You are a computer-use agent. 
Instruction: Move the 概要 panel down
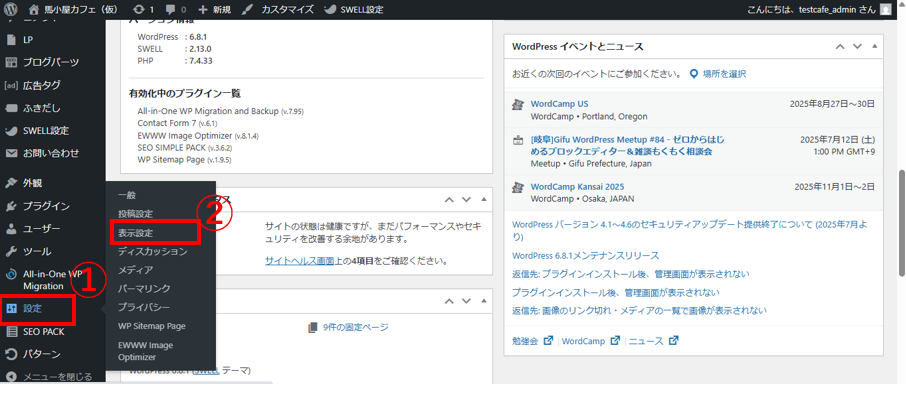pyautogui.click(x=466, y=301)
